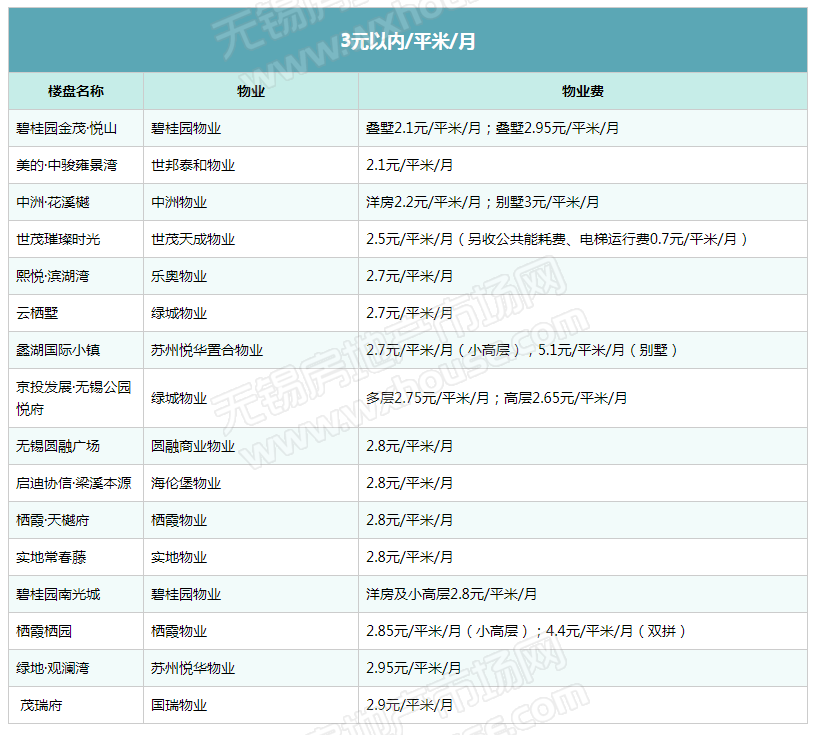The image size is (815, 735).
Task: Click '中洲物业' property company cell
Action: [x=251, y=202]
